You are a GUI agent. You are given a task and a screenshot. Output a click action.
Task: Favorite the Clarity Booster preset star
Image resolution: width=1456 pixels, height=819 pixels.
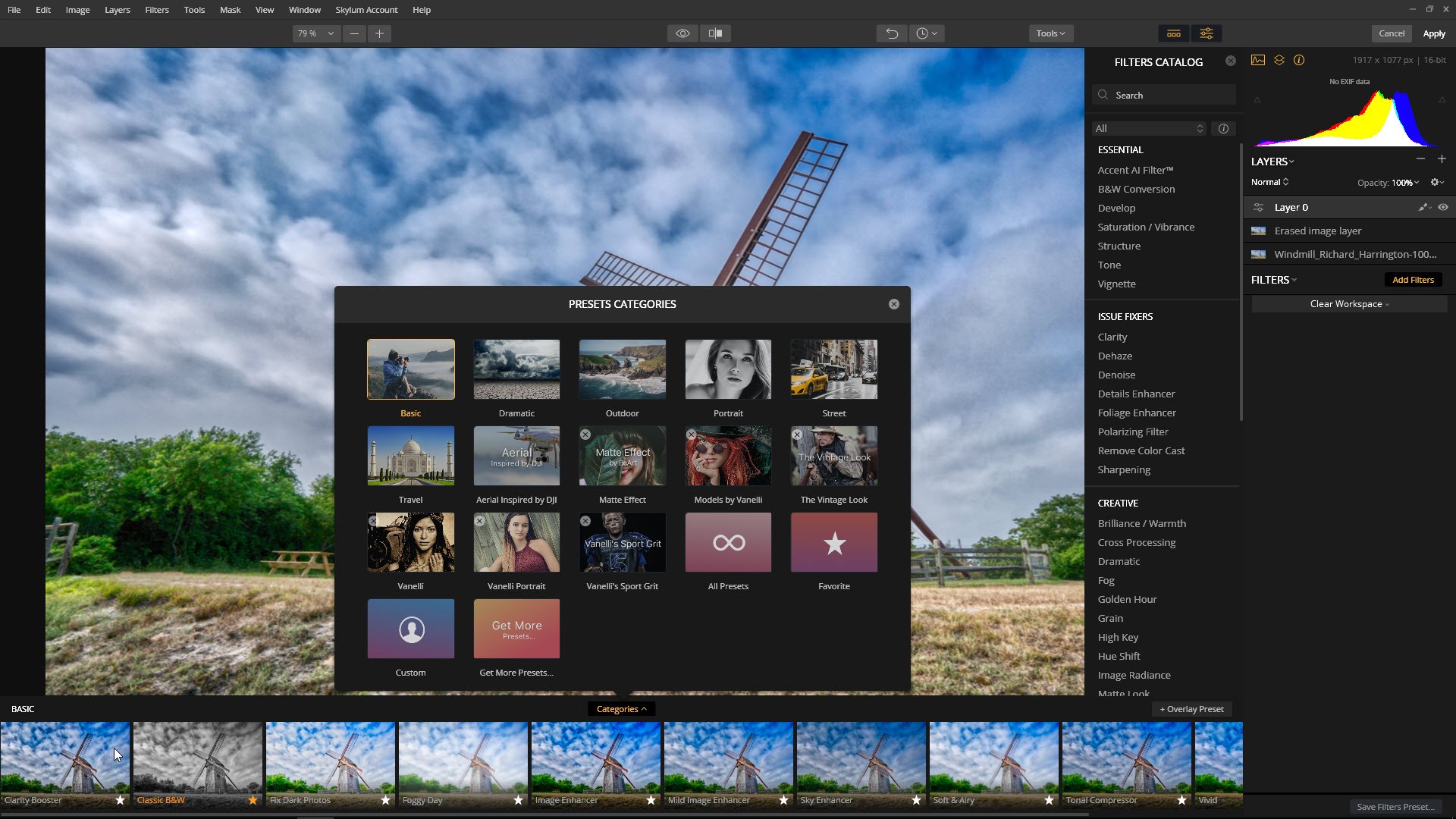[x=120, y=800]
